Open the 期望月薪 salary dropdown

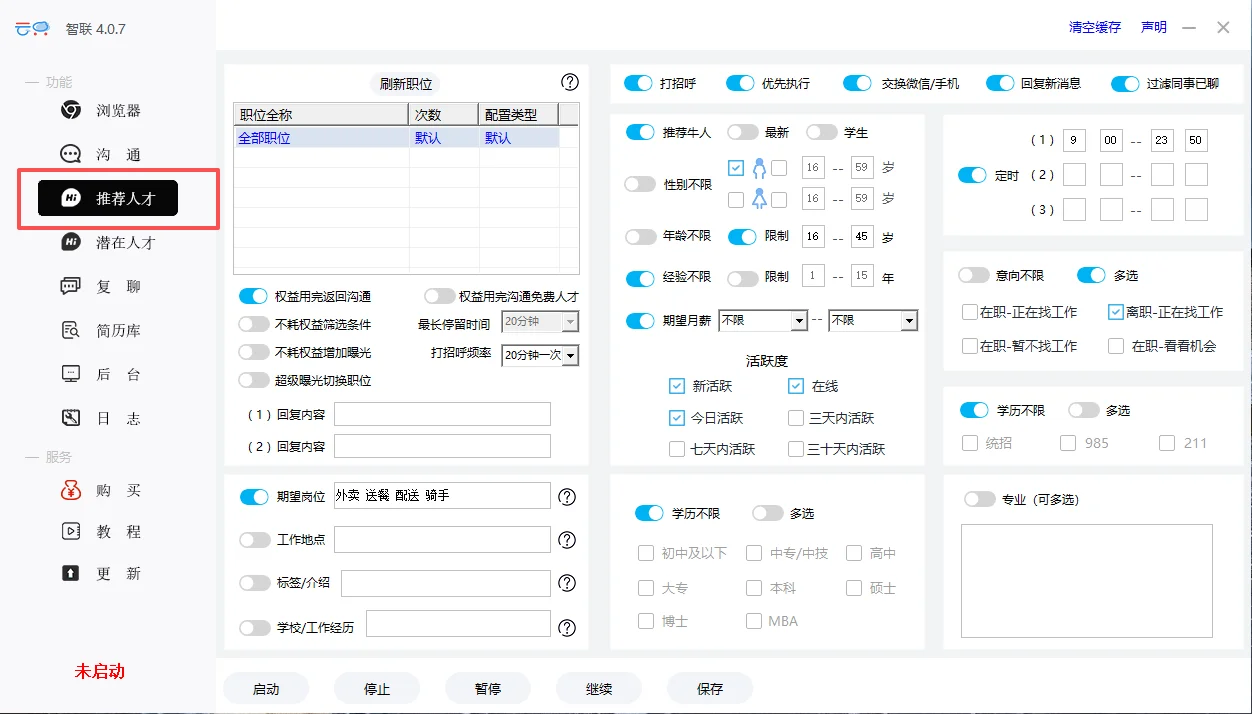763,321
